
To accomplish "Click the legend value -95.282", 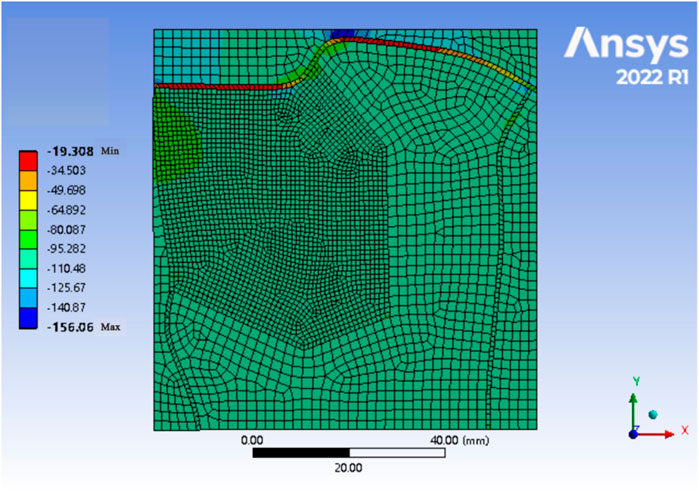I will coord(66,249).
